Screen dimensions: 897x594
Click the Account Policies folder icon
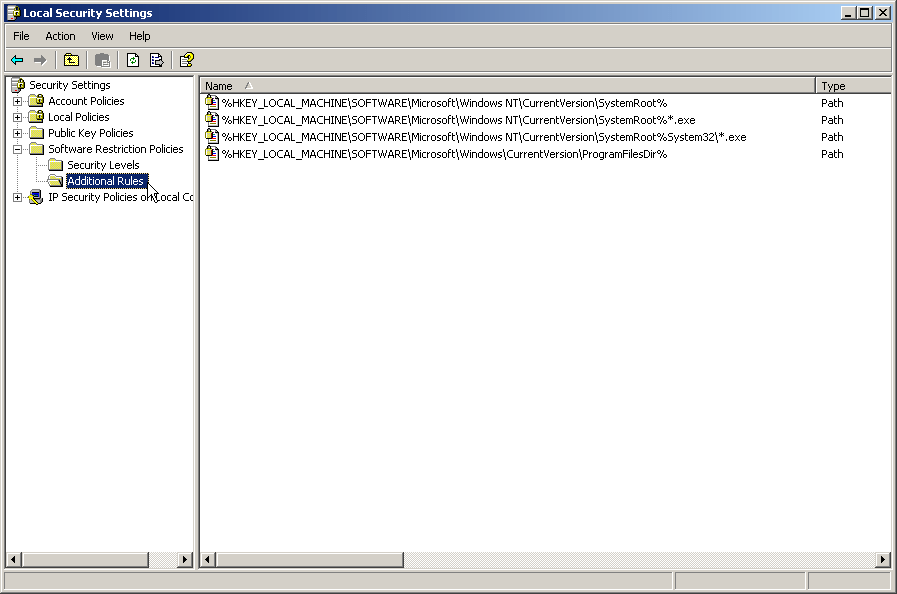coord(37,101)
